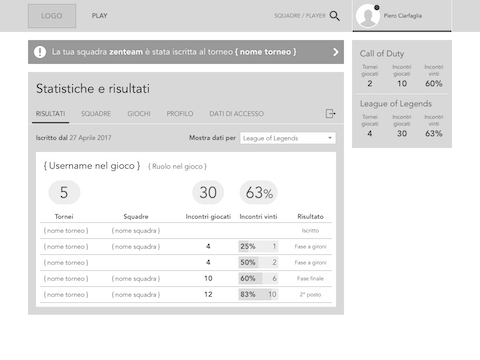Image resolution: width=480 pixels, height=360 pixels.
Task: Focus the SQUADRE / PLAYER search field
Action: 300,16
